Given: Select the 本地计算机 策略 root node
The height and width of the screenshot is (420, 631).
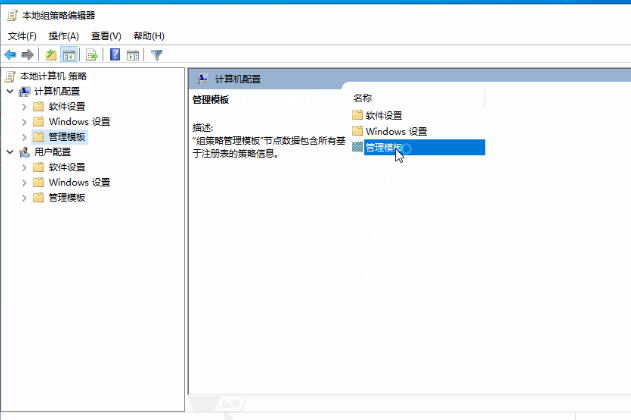Looking at the screenshot, I should pos(53,76).
